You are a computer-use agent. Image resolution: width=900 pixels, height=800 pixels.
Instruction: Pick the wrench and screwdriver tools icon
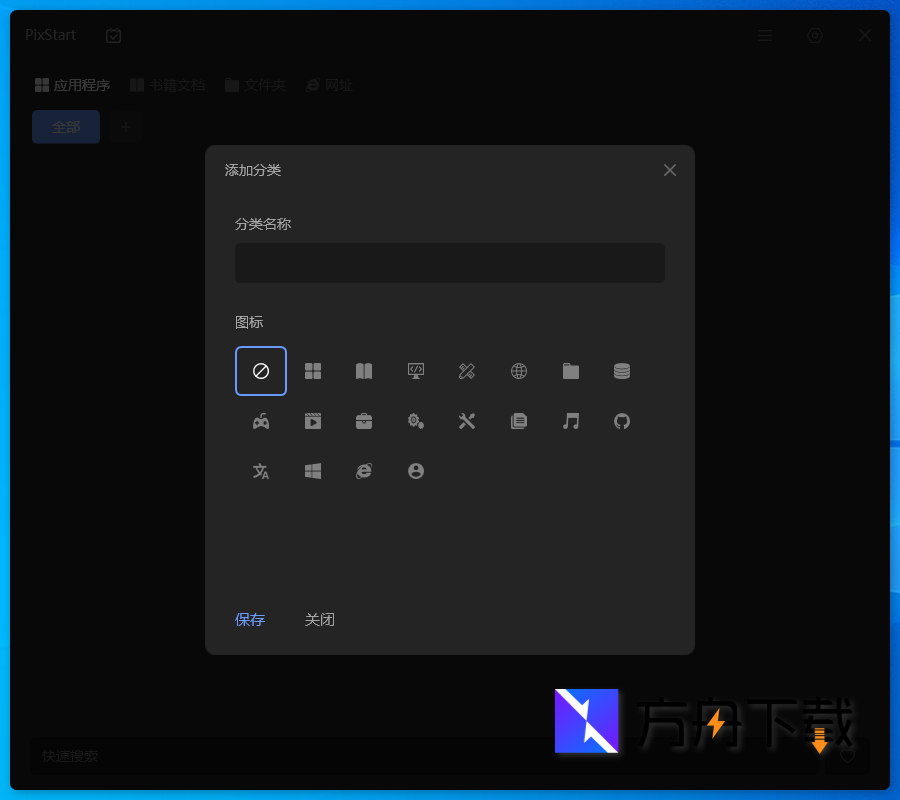coord(467,421)
